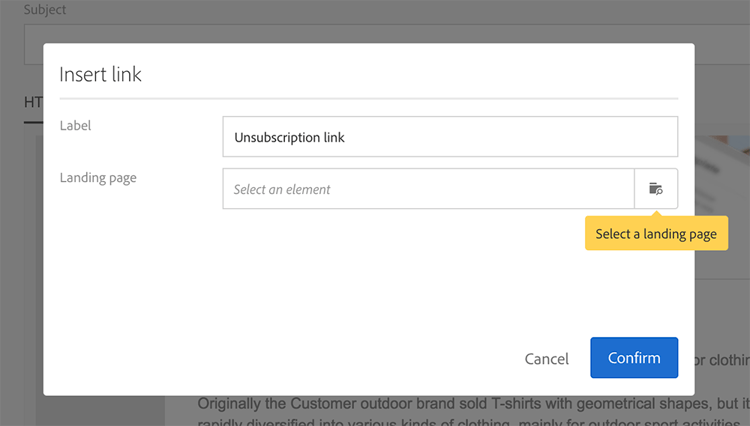
Task: Confirm the link insertion
Action: pos(634,358)
